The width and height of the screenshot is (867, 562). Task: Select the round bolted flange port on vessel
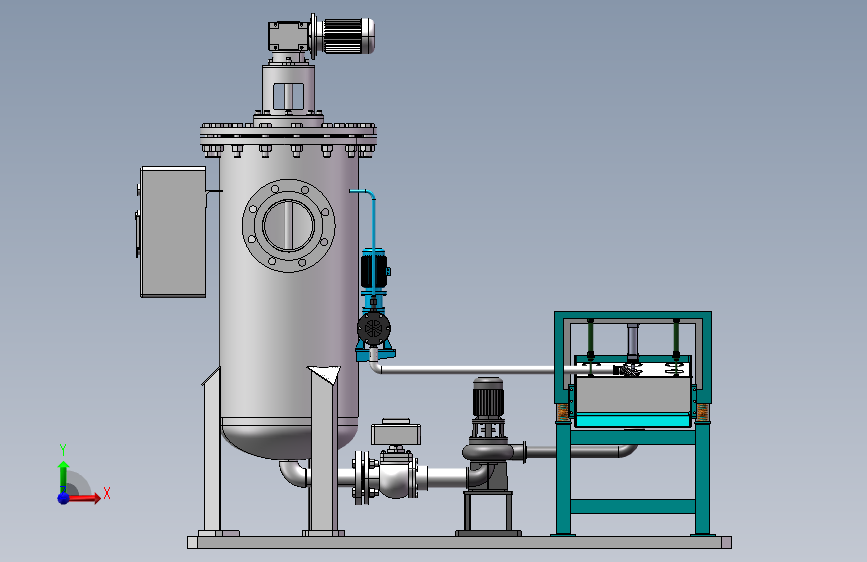(289, 226)
